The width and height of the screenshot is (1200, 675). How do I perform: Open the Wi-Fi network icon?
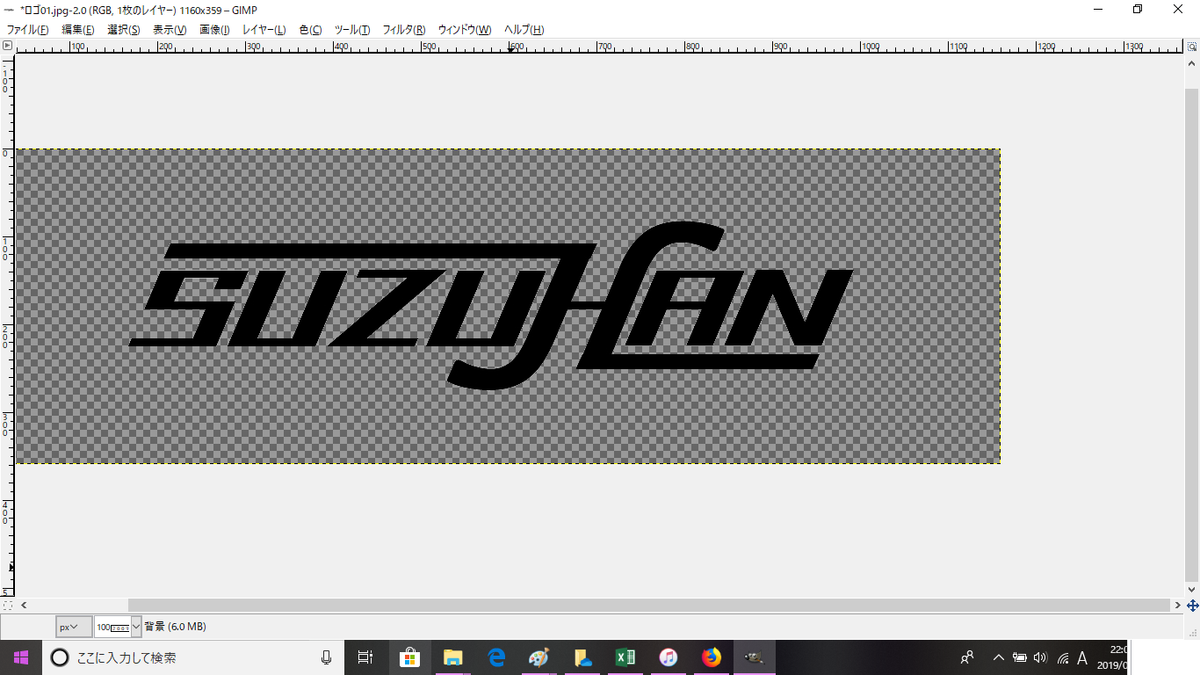(x=1062, y=657)
